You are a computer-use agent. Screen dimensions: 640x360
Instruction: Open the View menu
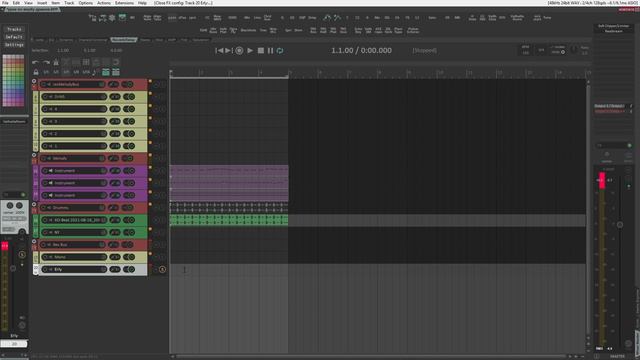pos(28,3)
